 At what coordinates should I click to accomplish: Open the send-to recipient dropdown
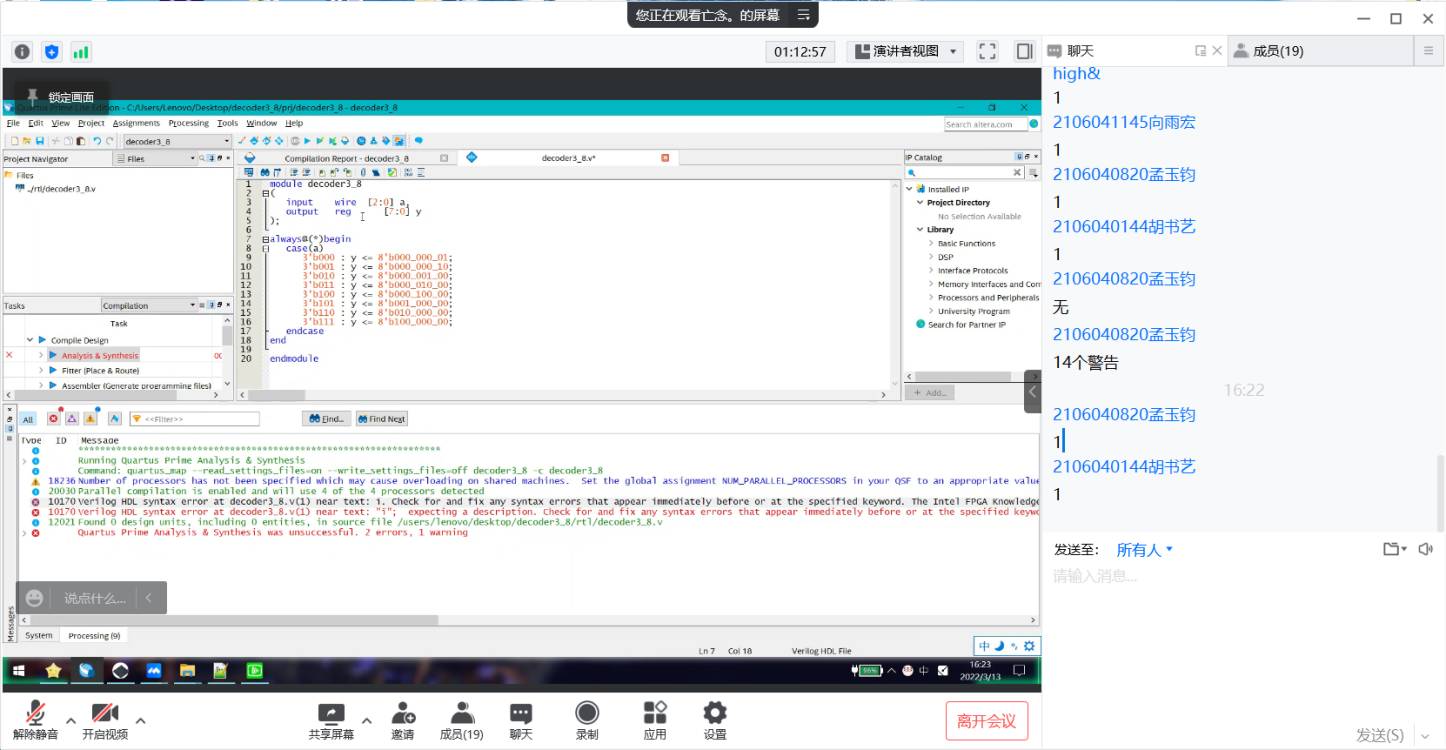coord(1144,550)
